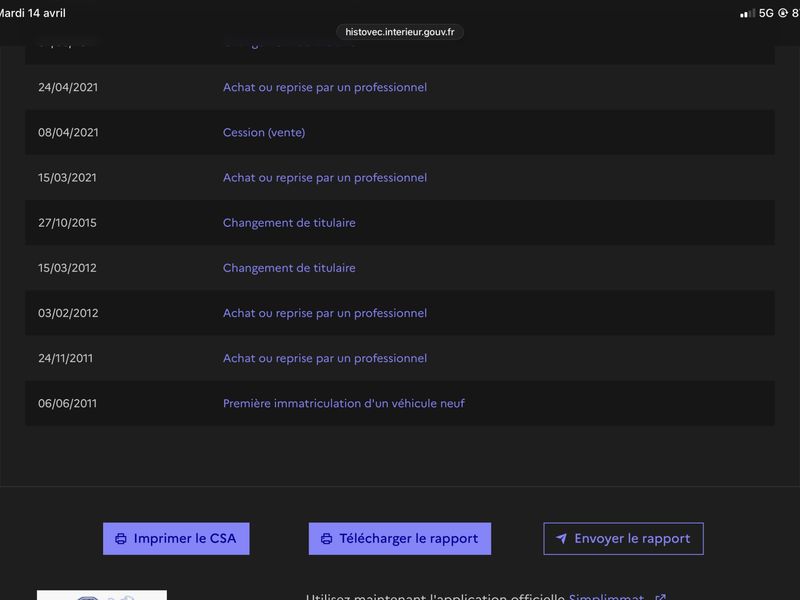Click the Imprimer le CSA button
Screen dimensions: 800x600
click(176, 539)
